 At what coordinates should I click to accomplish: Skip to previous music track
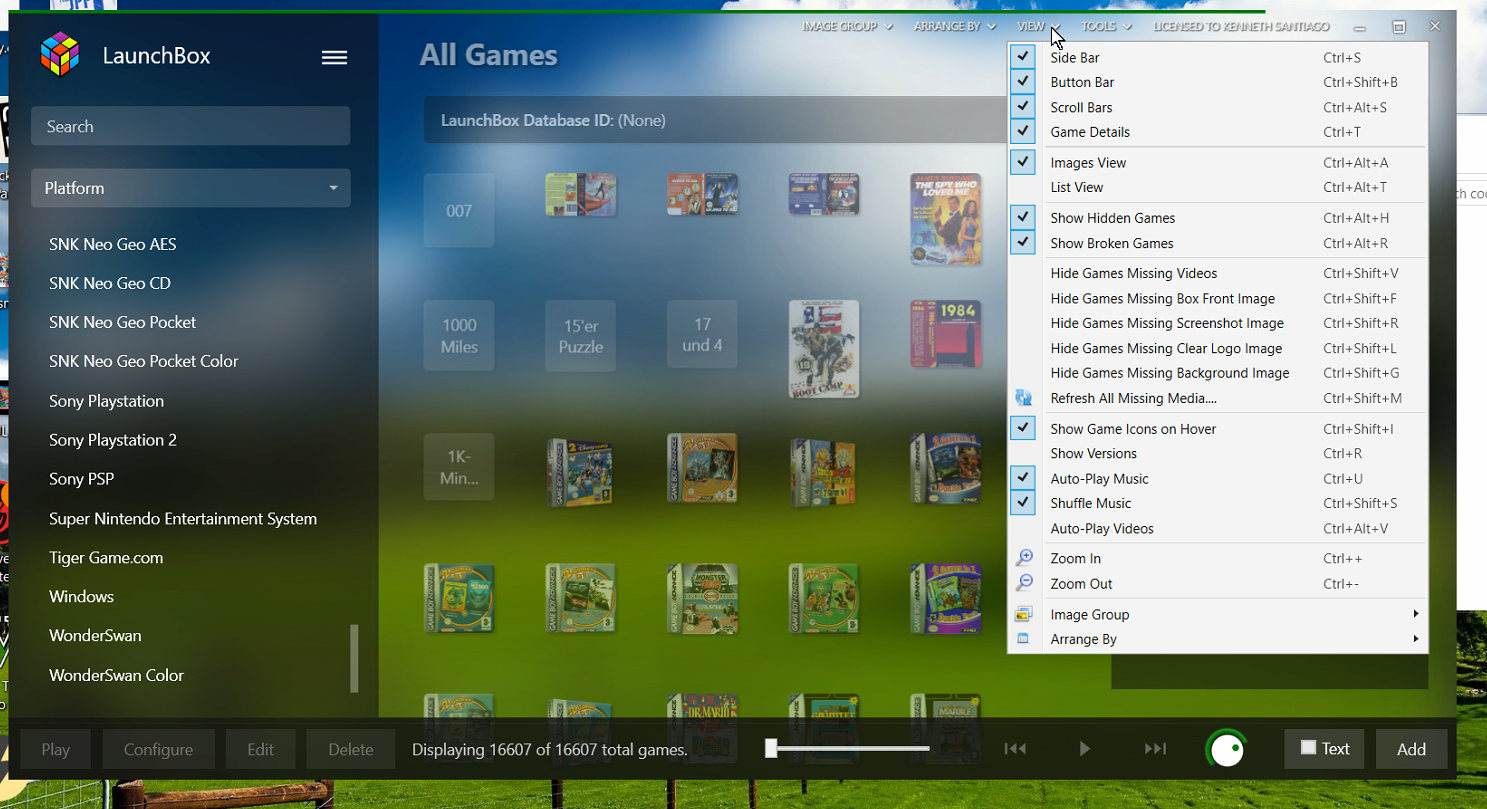click(1015, 749)
